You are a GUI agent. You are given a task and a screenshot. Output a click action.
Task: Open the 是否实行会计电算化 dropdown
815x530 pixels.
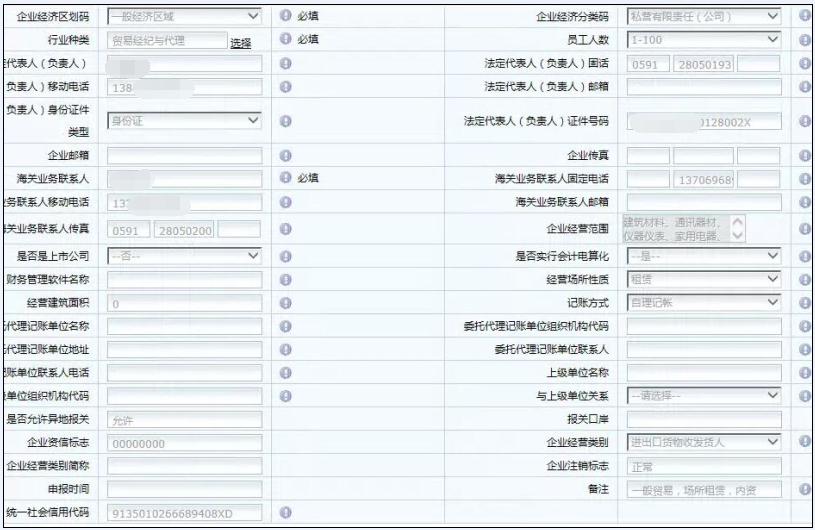click(x=703, y=256)
